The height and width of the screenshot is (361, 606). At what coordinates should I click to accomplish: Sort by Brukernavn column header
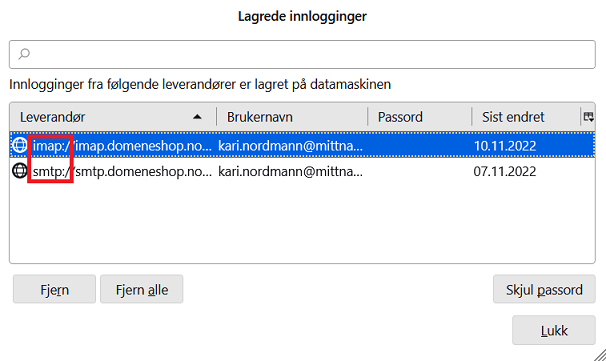[292, 117]
